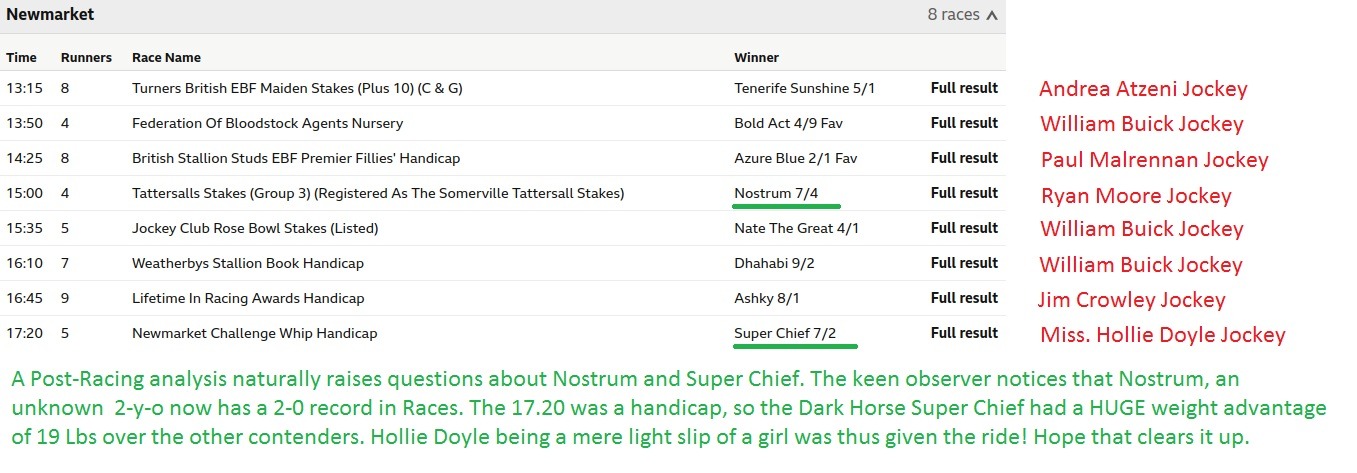The image size is (1357, 473).
Task: Click the Race Name column header
Action: coord(166,58)
